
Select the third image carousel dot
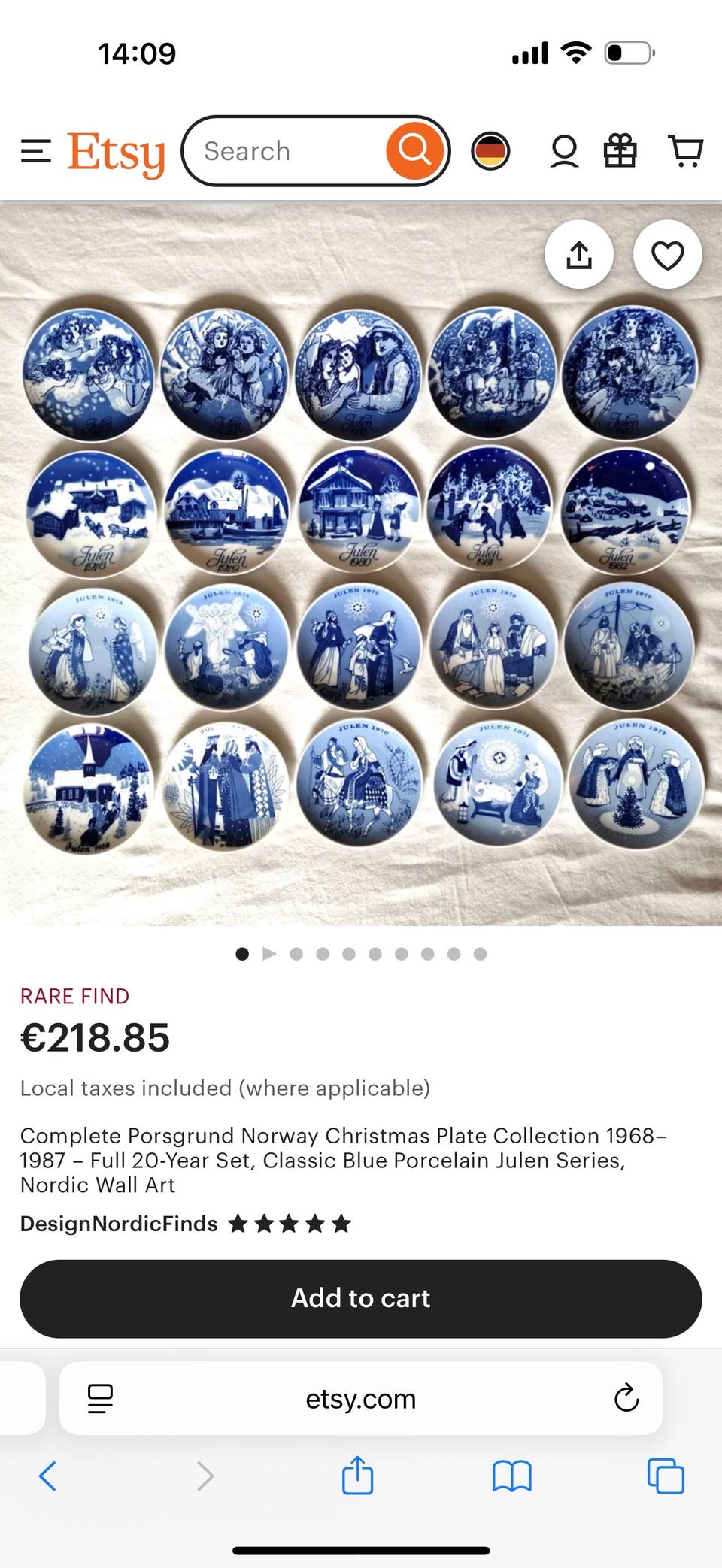(296, 954)
